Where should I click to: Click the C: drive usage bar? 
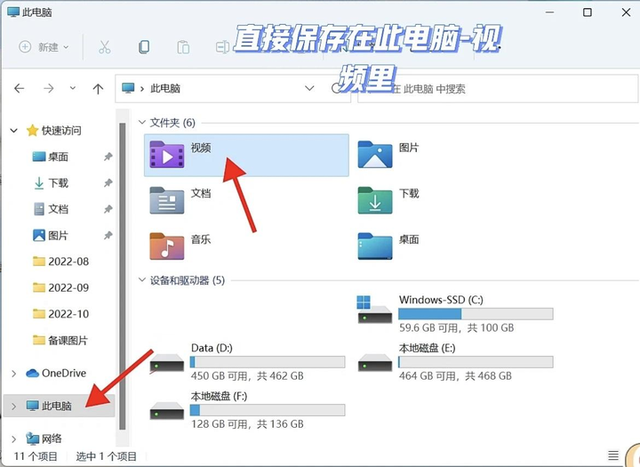coord(476,314)
